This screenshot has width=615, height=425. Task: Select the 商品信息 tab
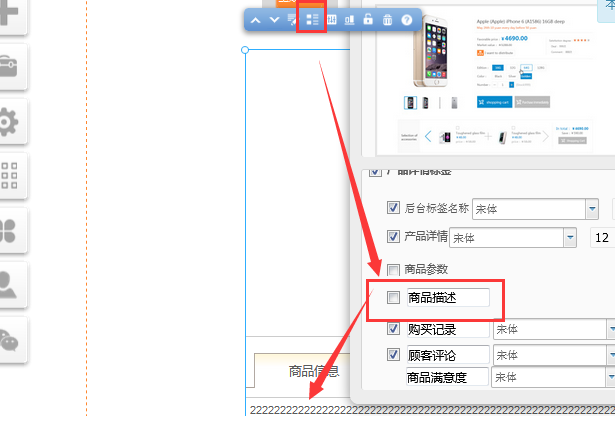[x=312, y=372]
